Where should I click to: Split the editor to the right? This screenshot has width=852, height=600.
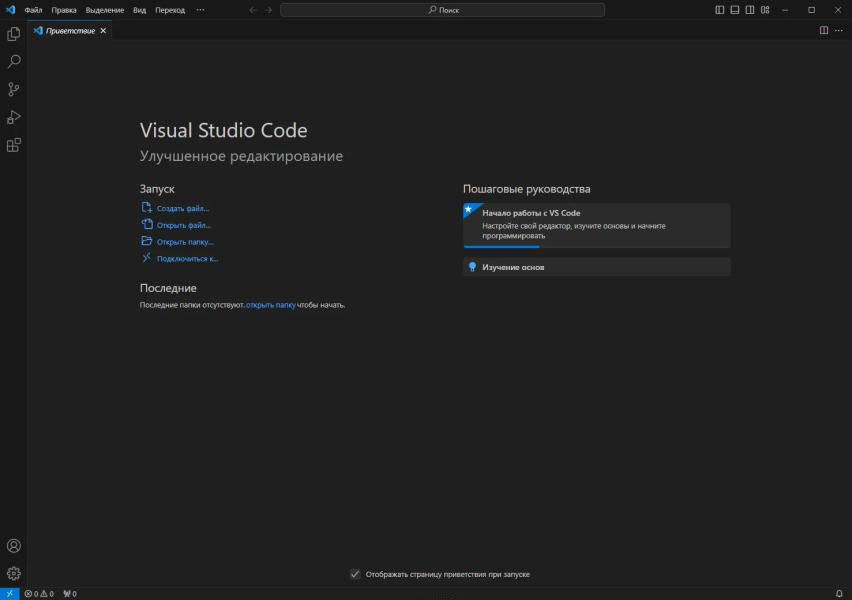(x=824, y=30)
